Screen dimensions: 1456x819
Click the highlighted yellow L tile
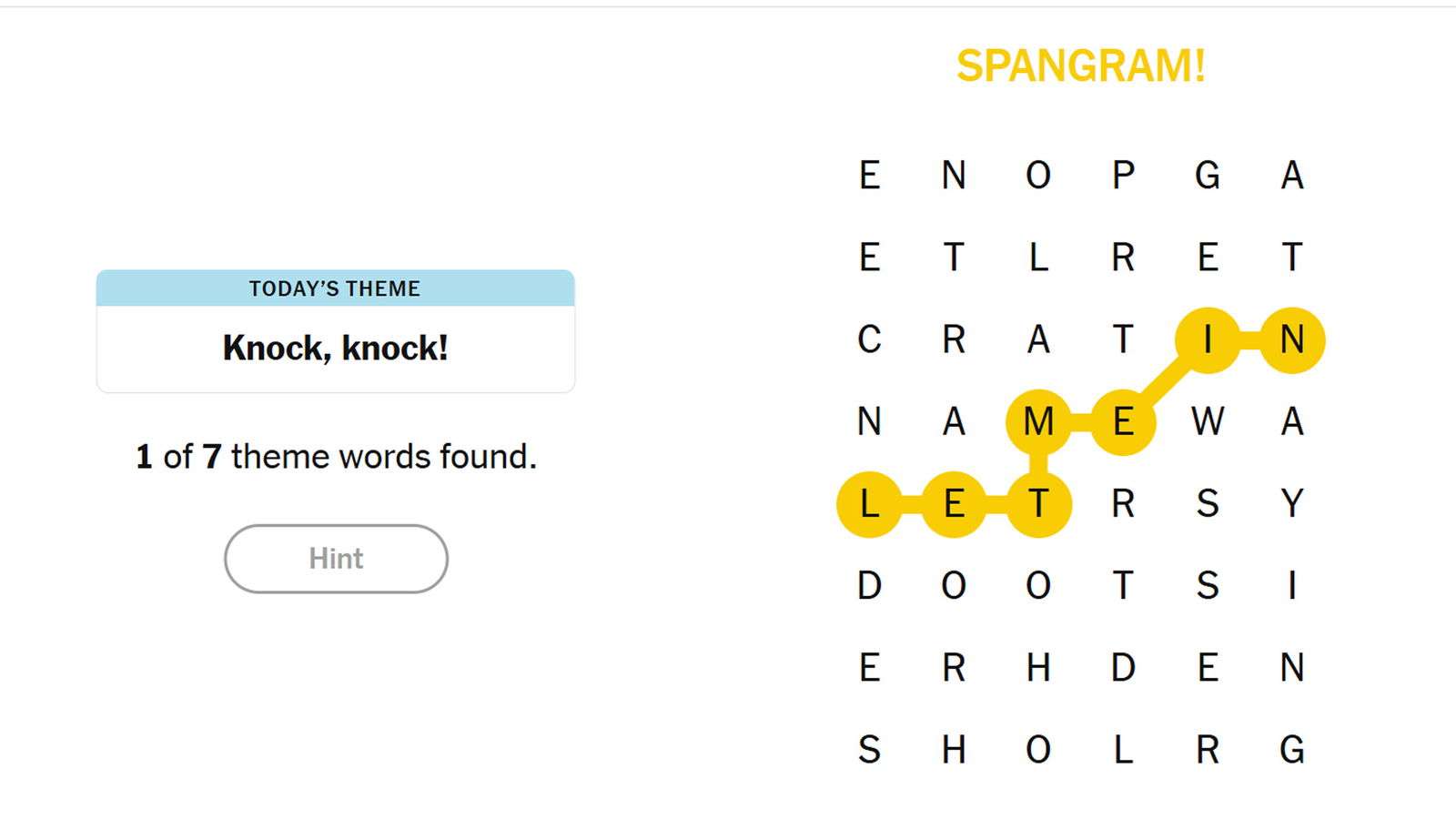[869, 504]
